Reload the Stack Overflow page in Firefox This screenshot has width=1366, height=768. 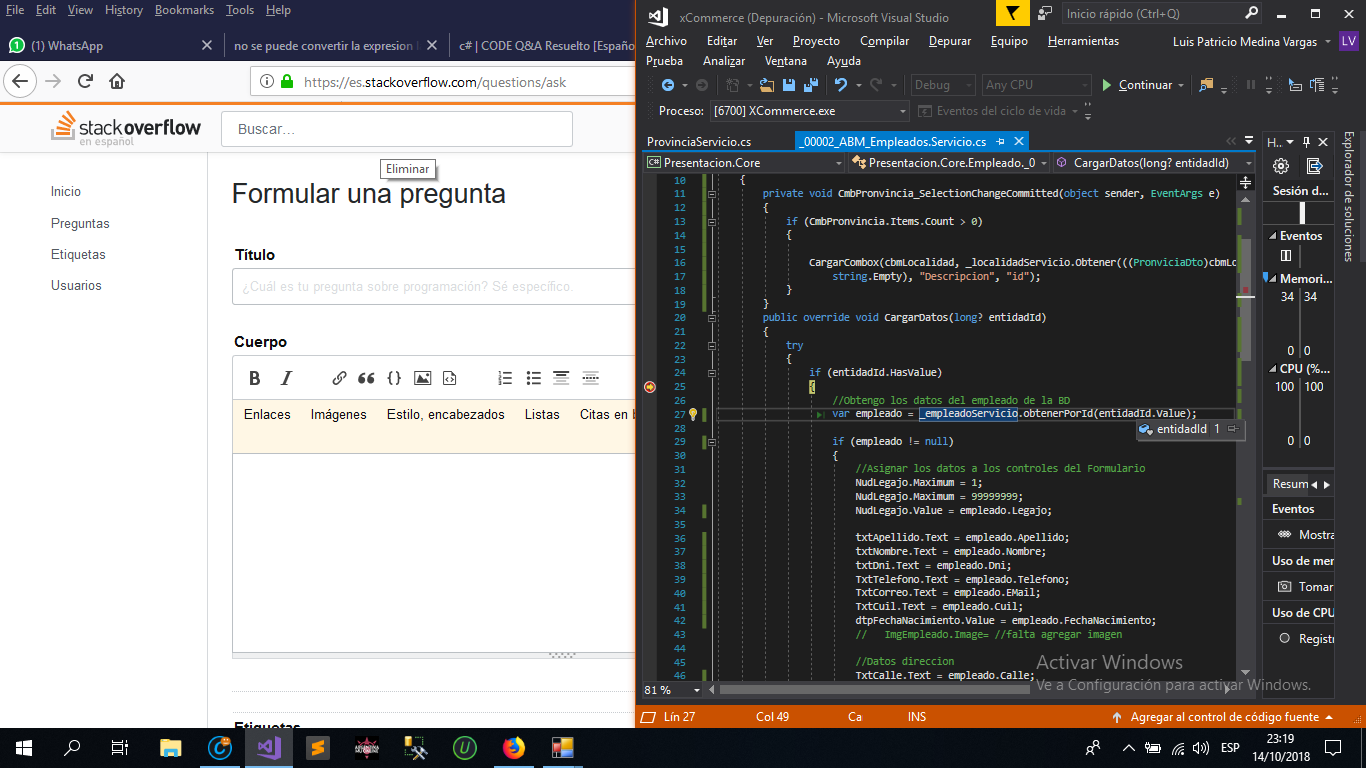(x=85, y=82)
